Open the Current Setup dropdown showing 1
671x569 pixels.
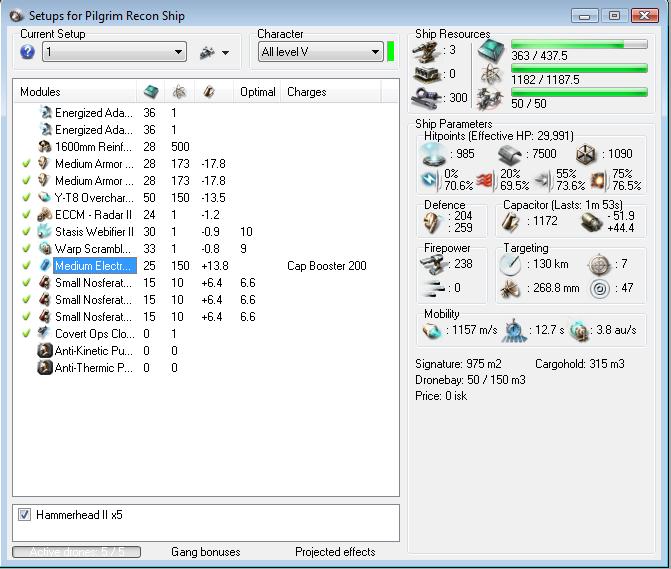click(114, 52)
